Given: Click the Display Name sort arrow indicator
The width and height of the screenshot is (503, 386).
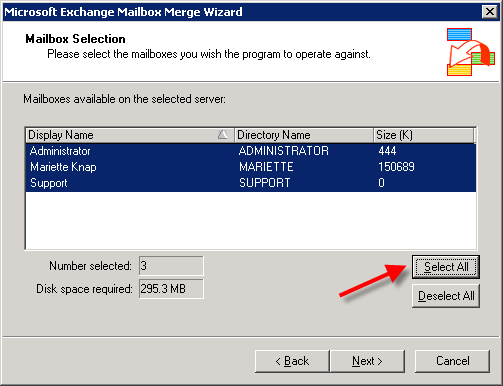Looking at the screenshot, I should coord(222,135).
